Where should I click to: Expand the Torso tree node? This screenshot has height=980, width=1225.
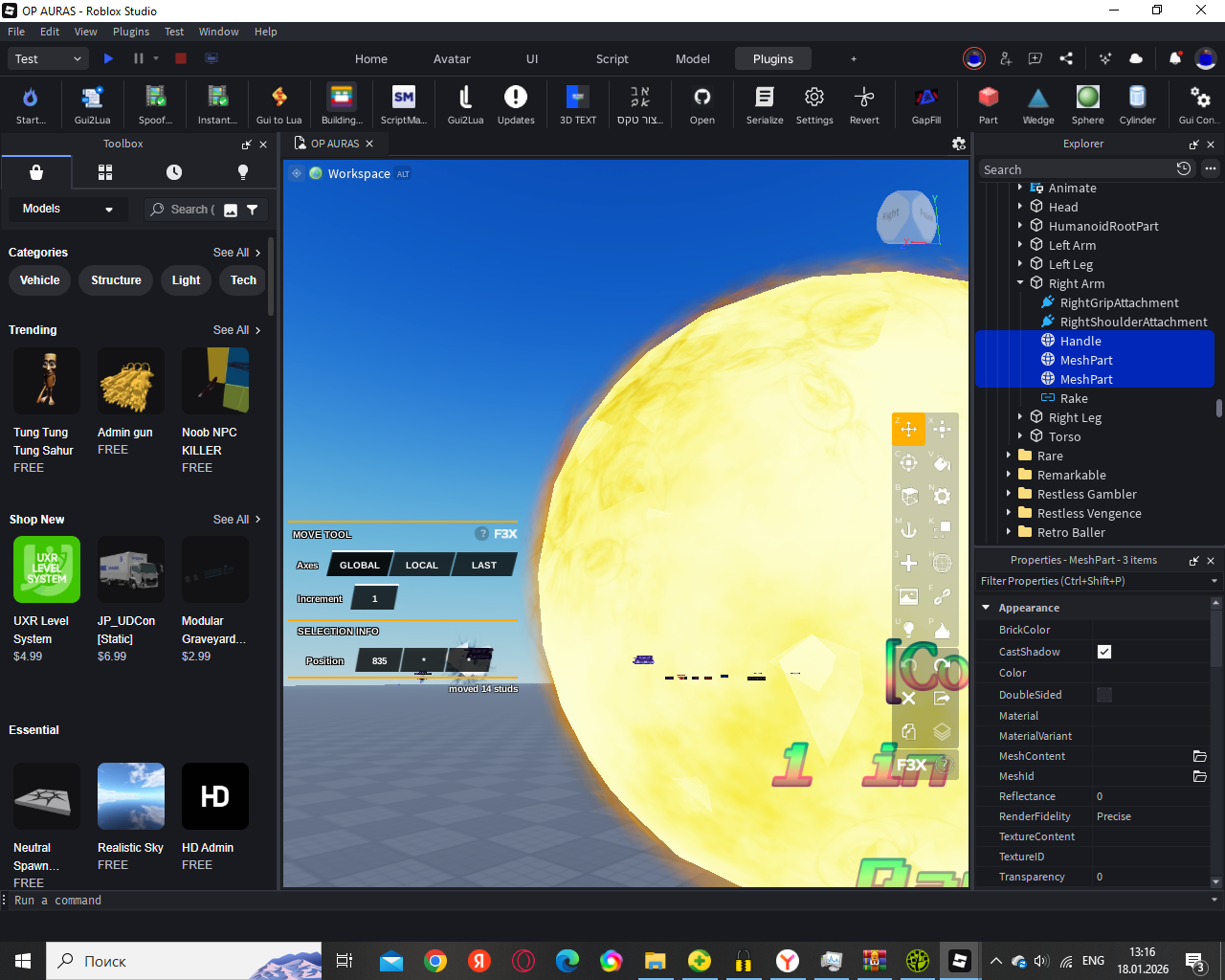[1021, 436]
